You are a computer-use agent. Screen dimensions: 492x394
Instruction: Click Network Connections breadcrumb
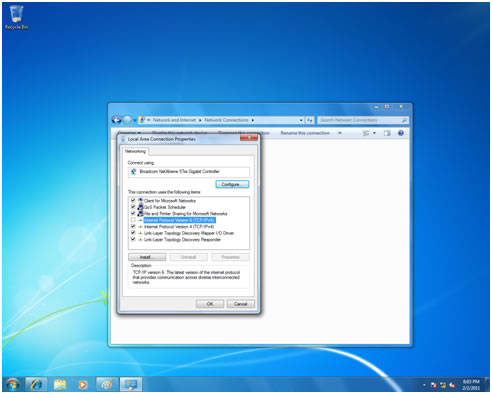pos(226,120)
